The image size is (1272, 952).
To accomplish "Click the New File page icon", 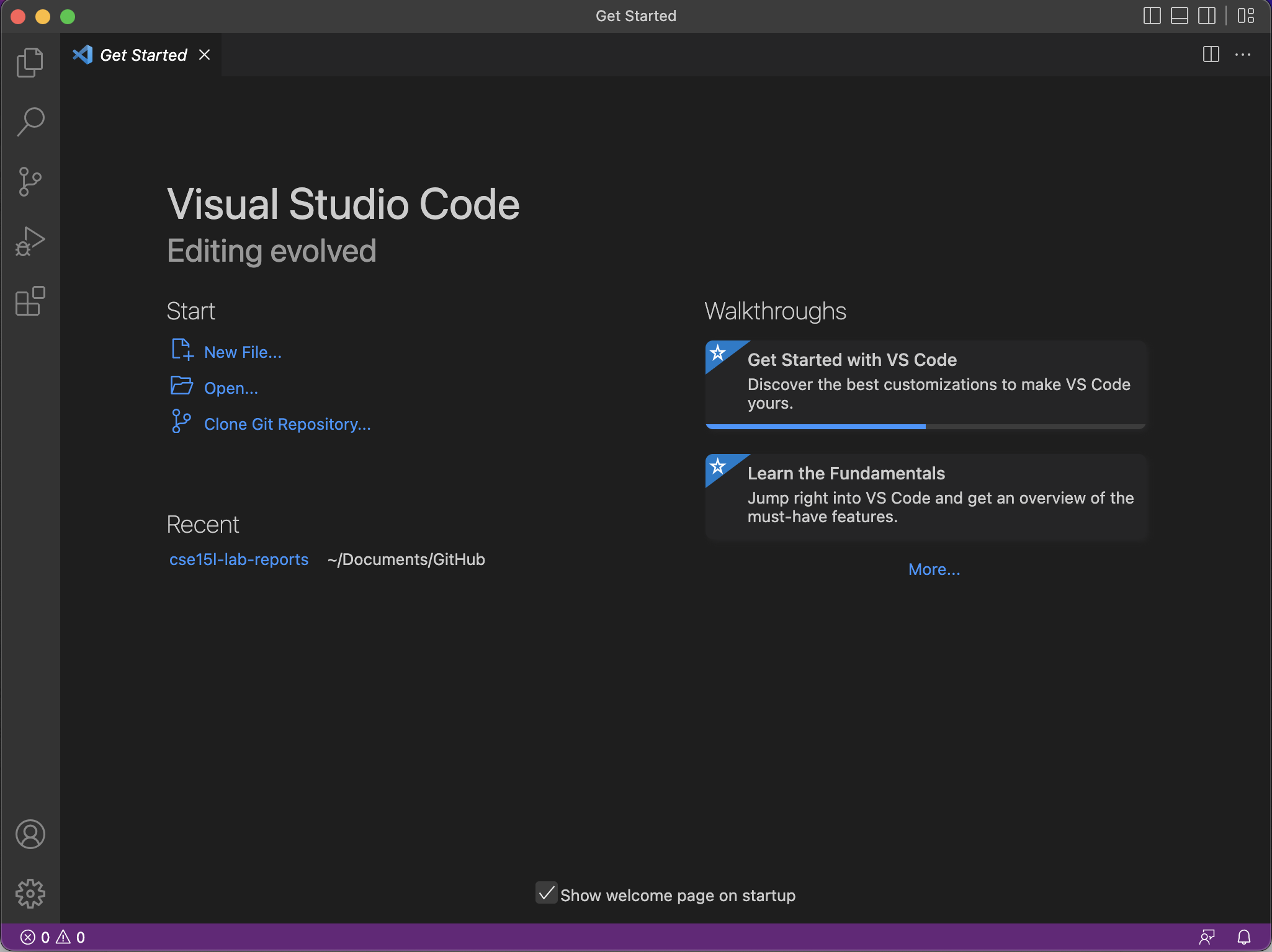I will (182, 350).
